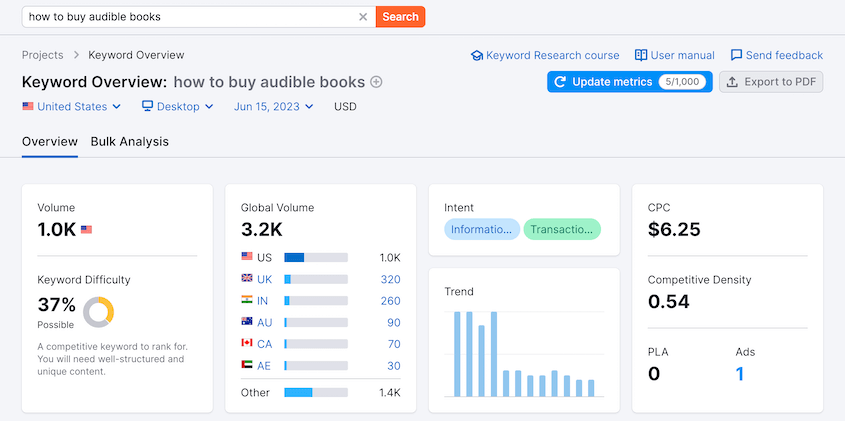Click the 30 volume value for AE
Image resolution: width=845 pixels, height=421 pixels.
pyautogui.click(x=394, y=366)
